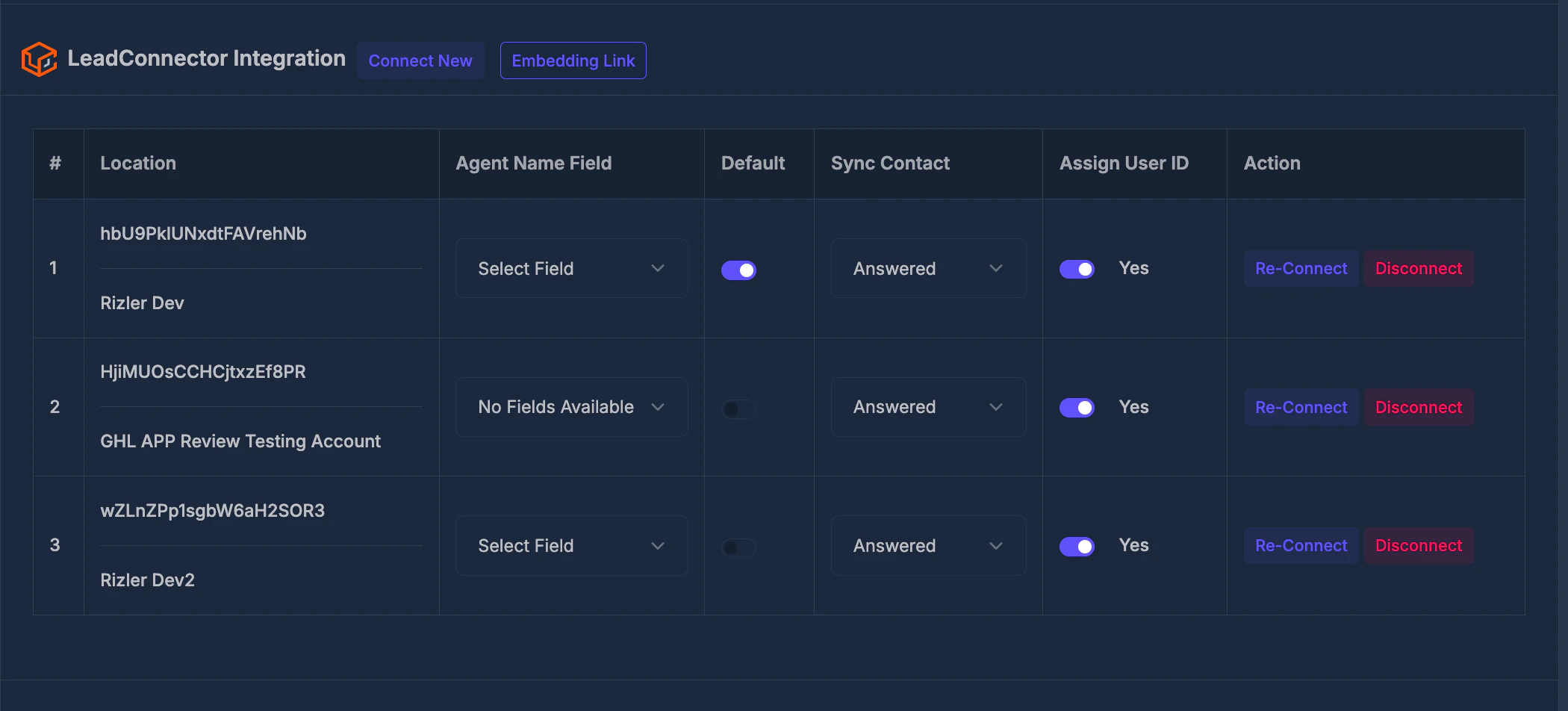Re-Connect the Rizler Dev location

[1301, 268]
